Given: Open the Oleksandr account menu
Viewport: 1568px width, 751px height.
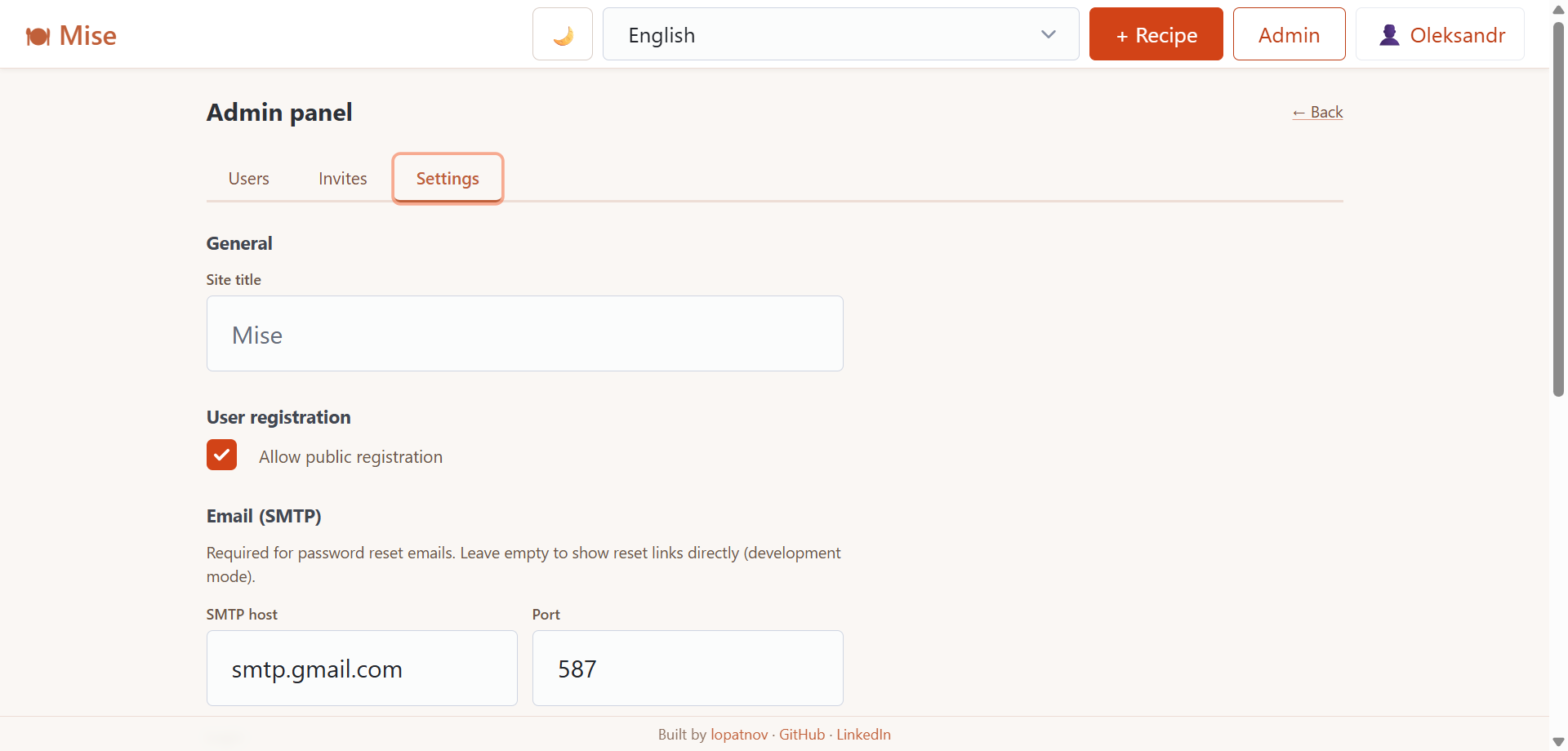Looking at the screenshot, I should (x=1440, y=34).
